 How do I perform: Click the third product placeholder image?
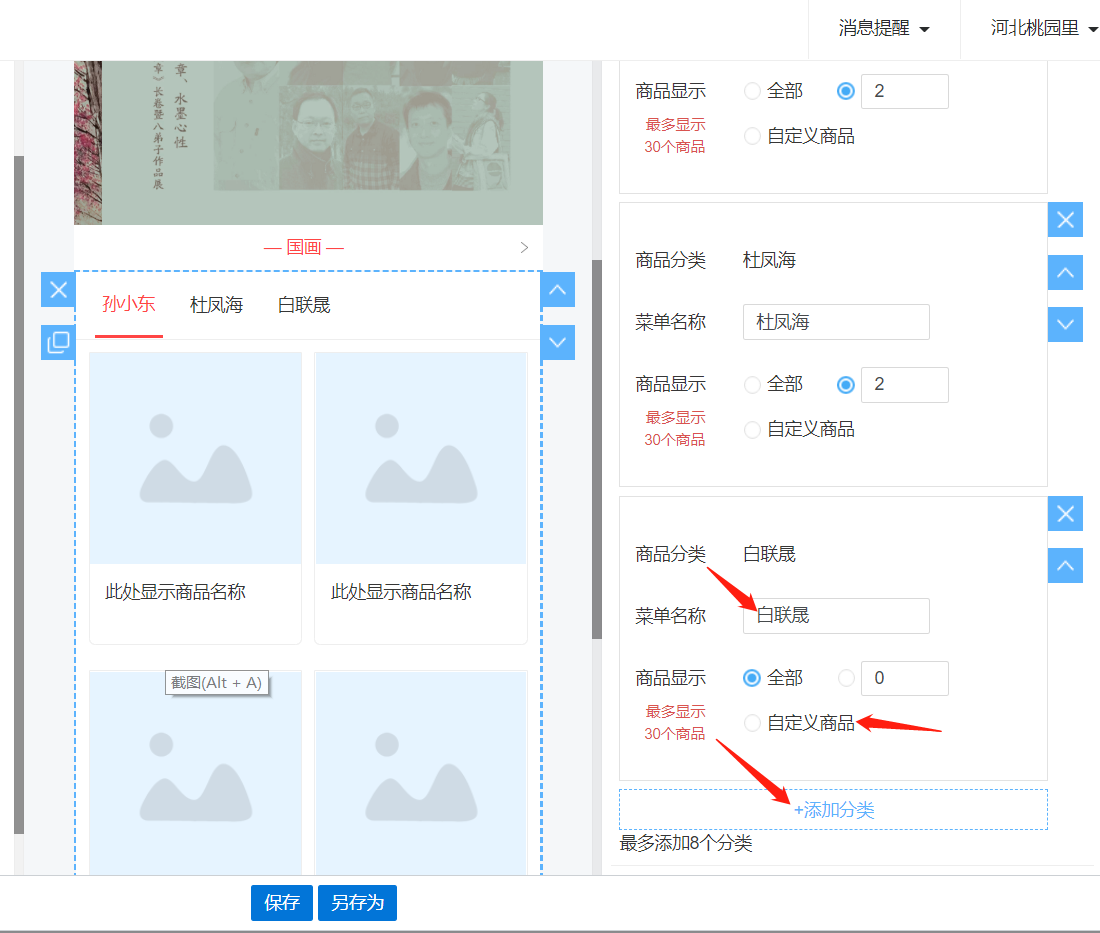tap(196, 773)
